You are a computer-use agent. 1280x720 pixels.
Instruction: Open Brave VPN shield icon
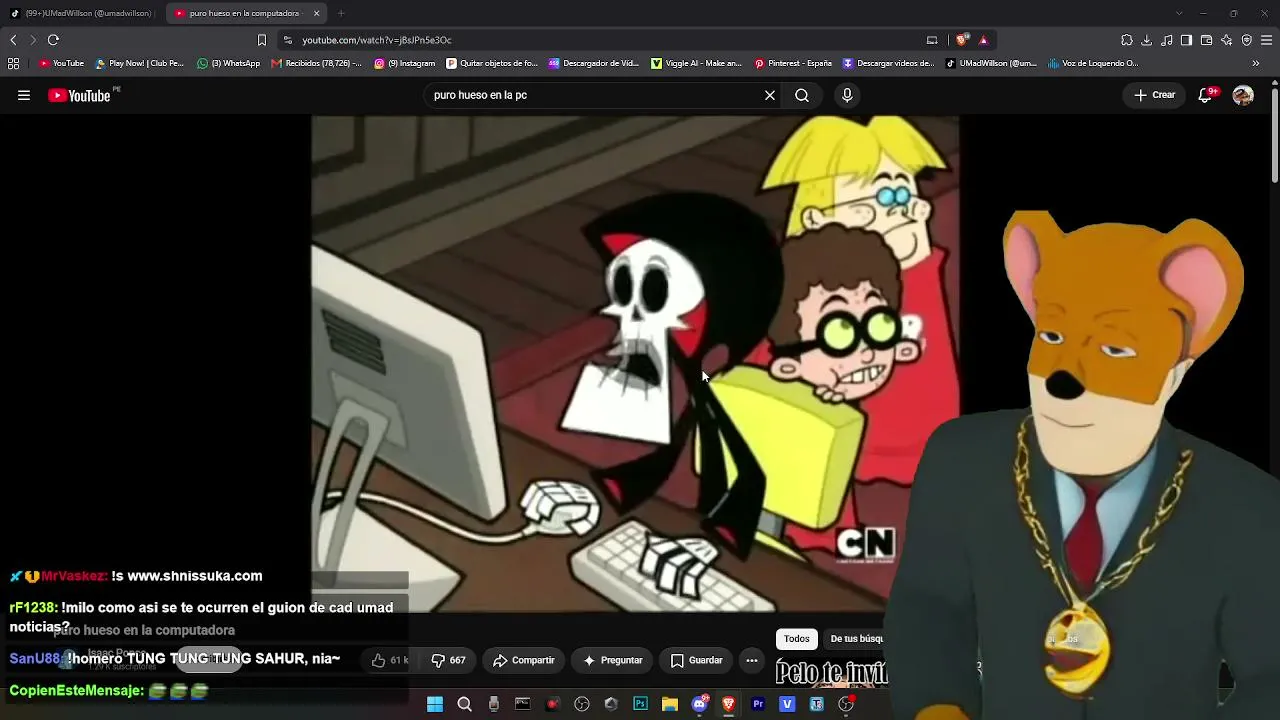coord(1247,40)
